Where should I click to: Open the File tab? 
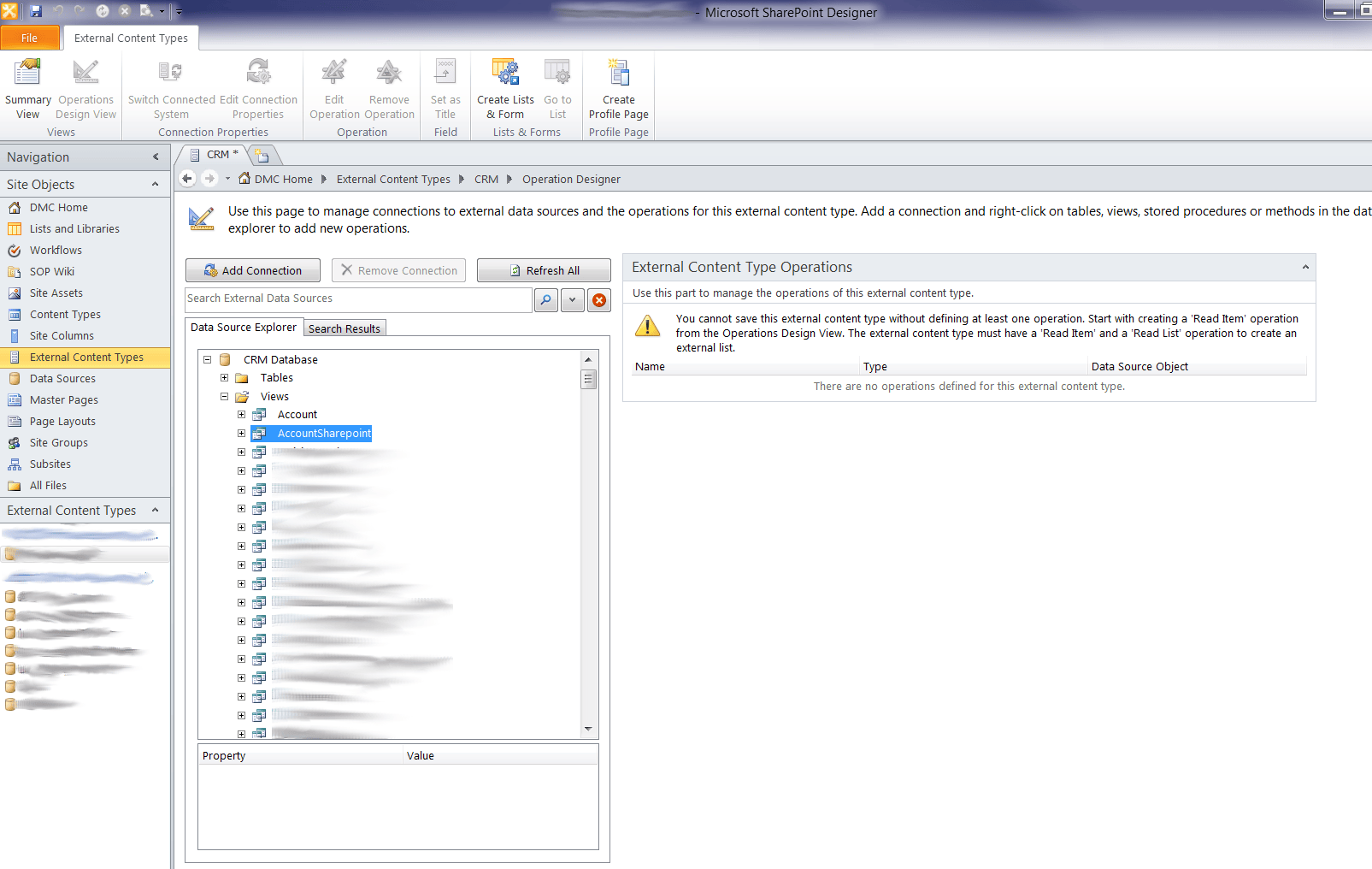30,38
